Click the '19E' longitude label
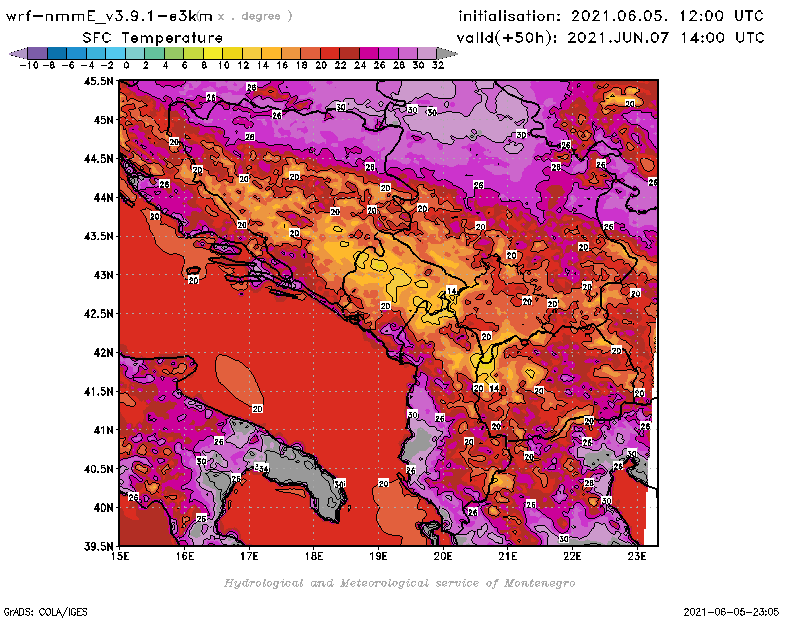 [x=378, y=556]
